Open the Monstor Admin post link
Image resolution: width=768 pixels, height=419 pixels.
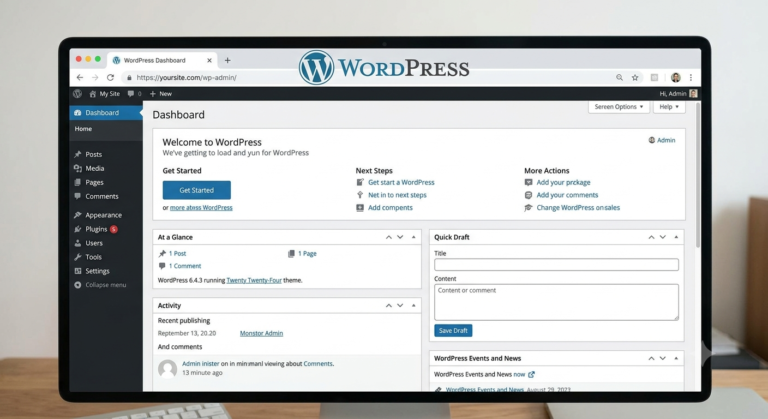click(261, 333)
